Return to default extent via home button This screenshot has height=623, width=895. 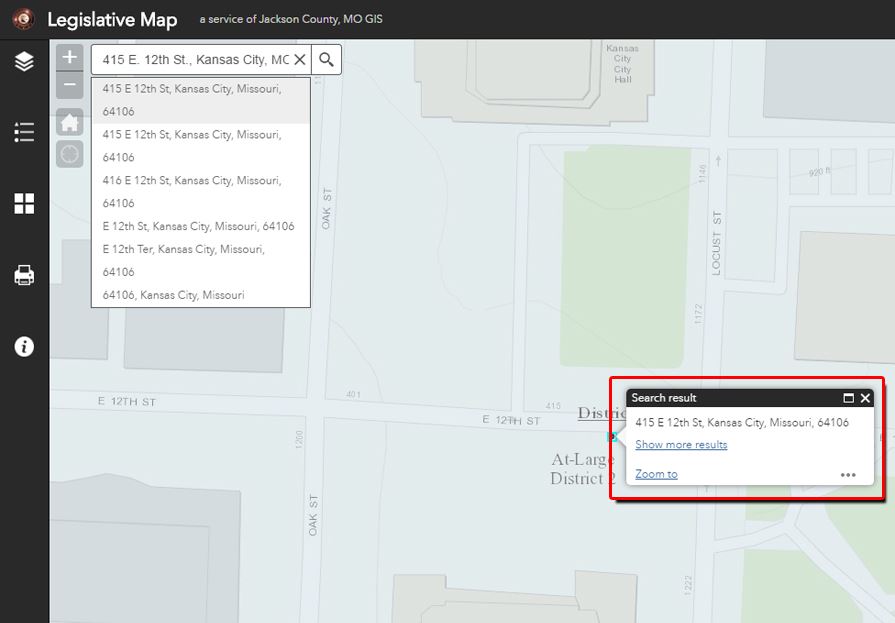pos(69,124)
